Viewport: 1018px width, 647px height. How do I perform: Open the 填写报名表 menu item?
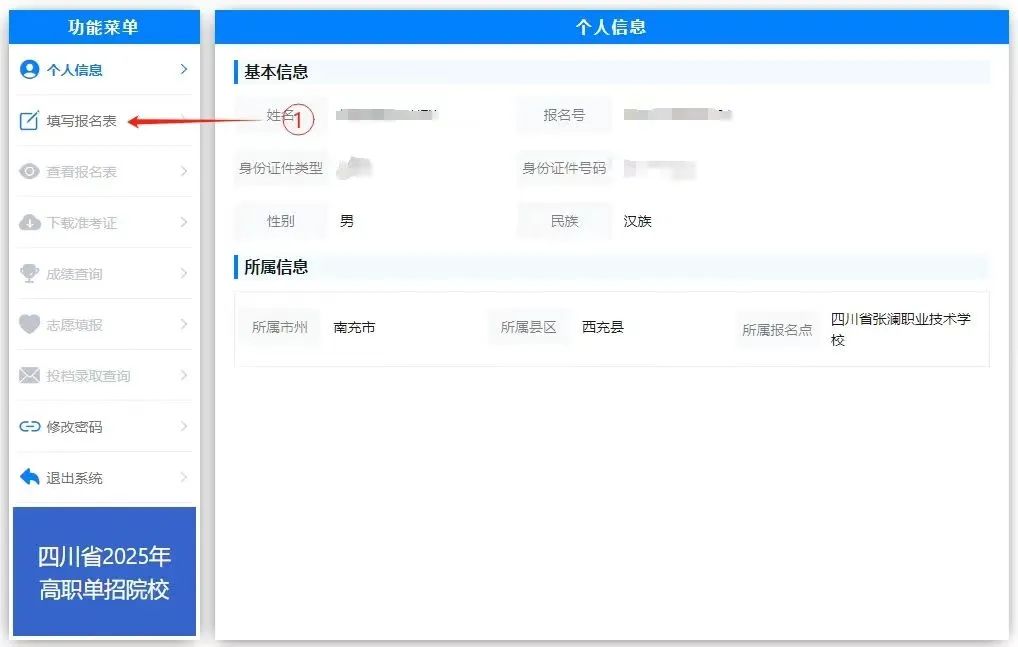click(x=81, y=121)
